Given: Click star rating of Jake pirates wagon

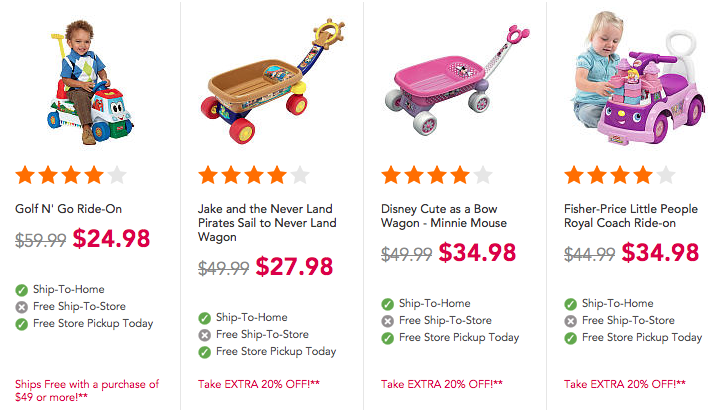Looking at the screenshot, I should point(254,176).
